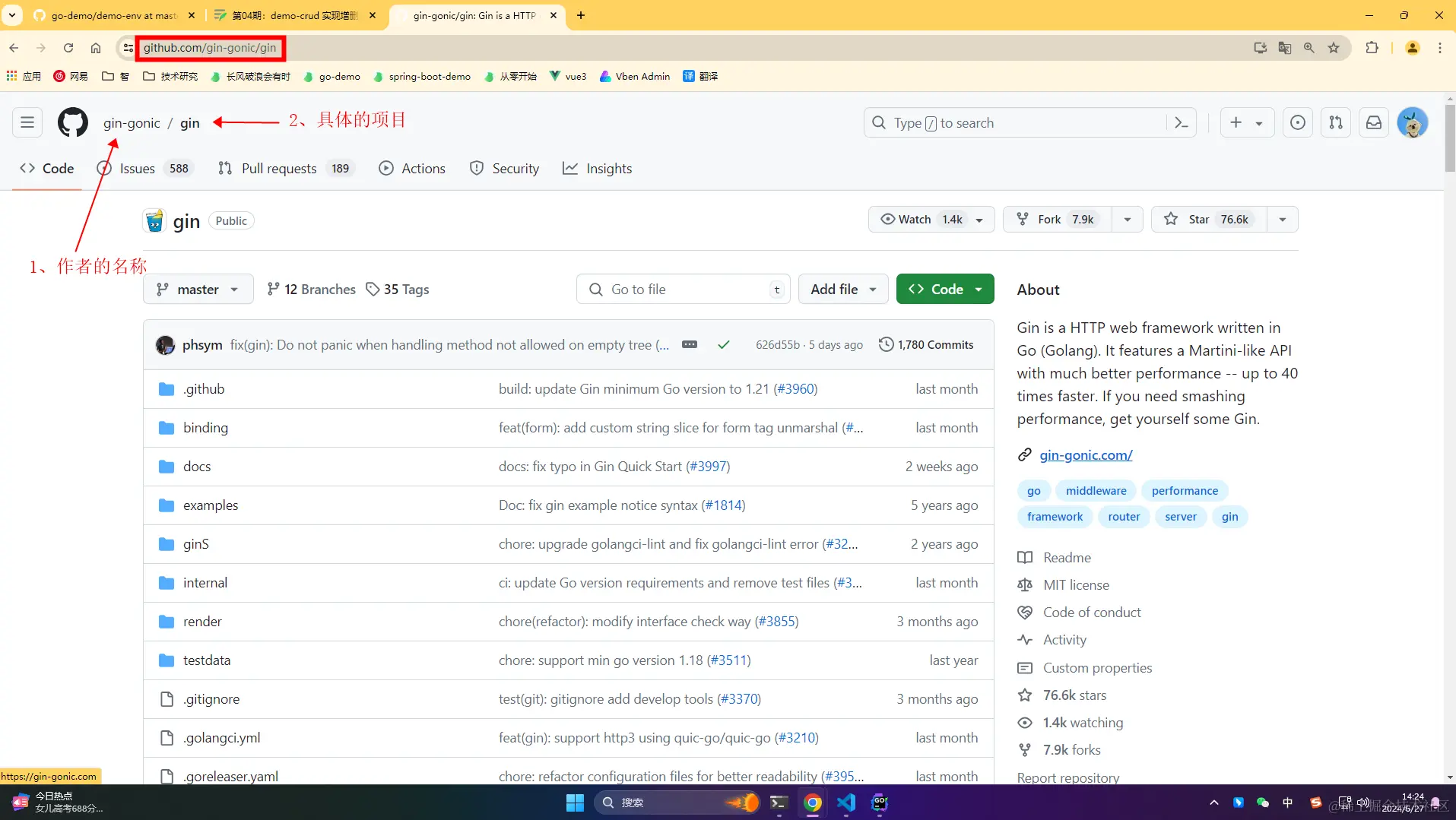Viewport: 1456px width, 820px height.
Task: Open the .golangci.yml file
Action: 221,738
